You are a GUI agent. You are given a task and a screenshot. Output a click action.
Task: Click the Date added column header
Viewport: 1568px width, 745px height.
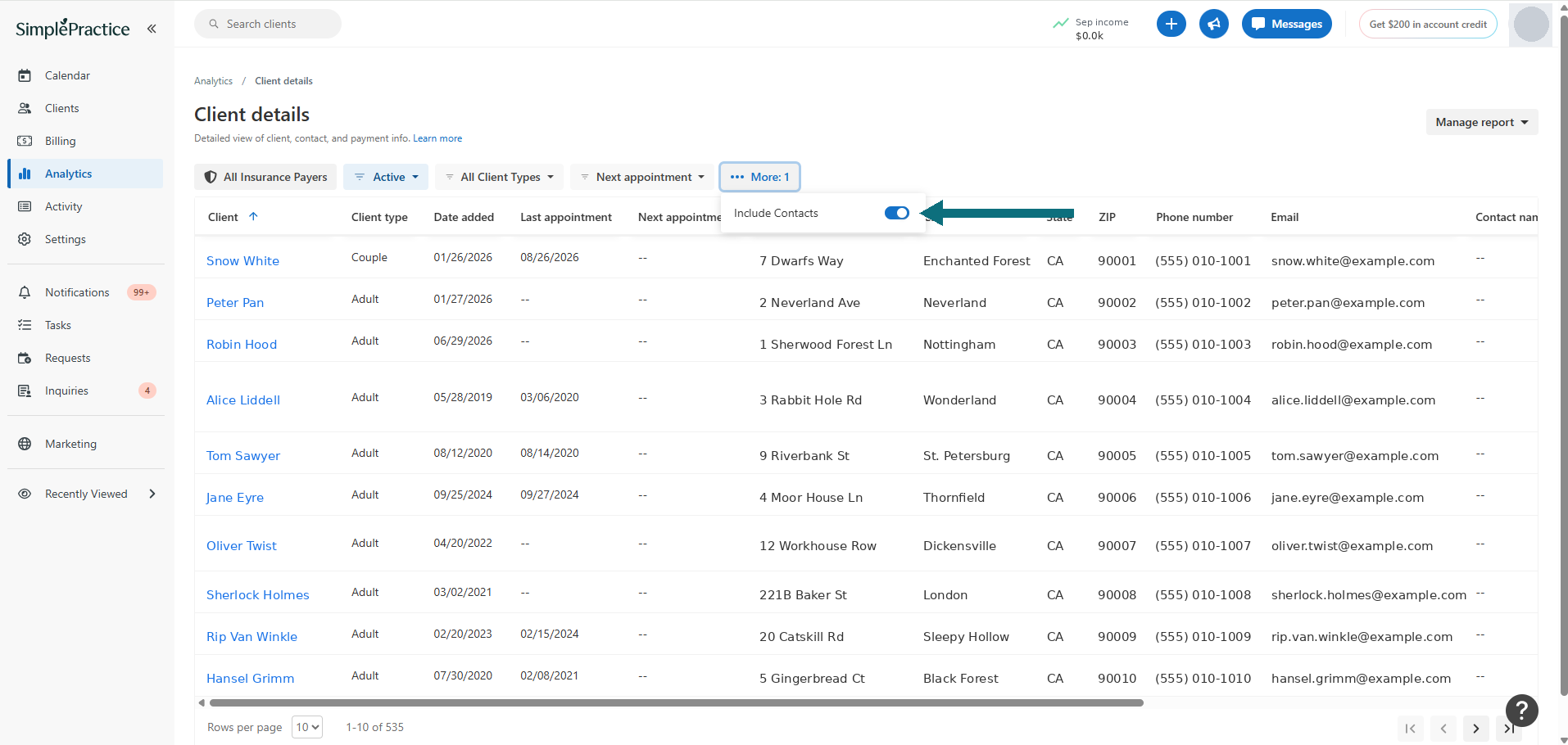[464, 217]
